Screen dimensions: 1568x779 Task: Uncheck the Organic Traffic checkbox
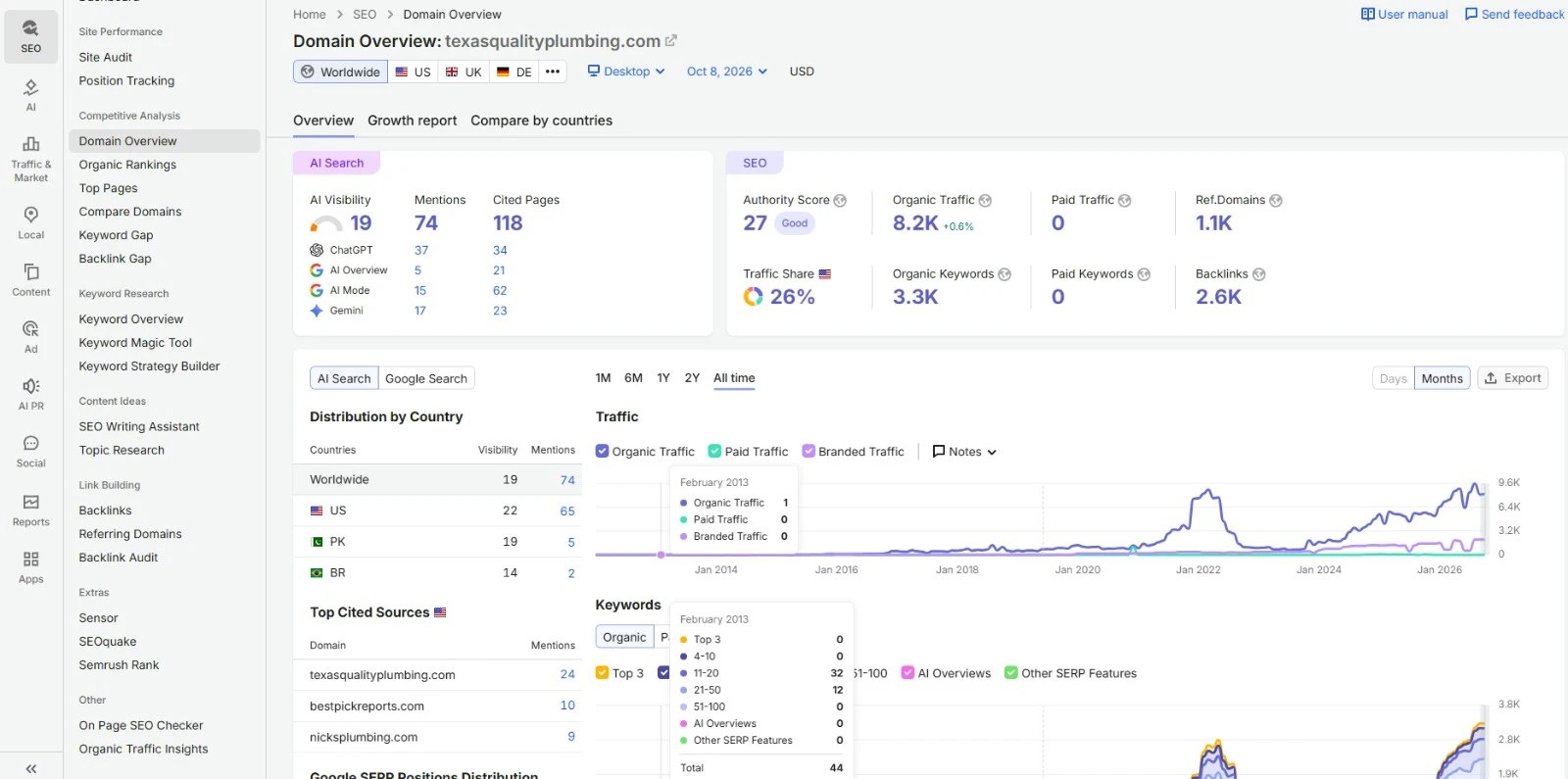[x=602, y=451]
